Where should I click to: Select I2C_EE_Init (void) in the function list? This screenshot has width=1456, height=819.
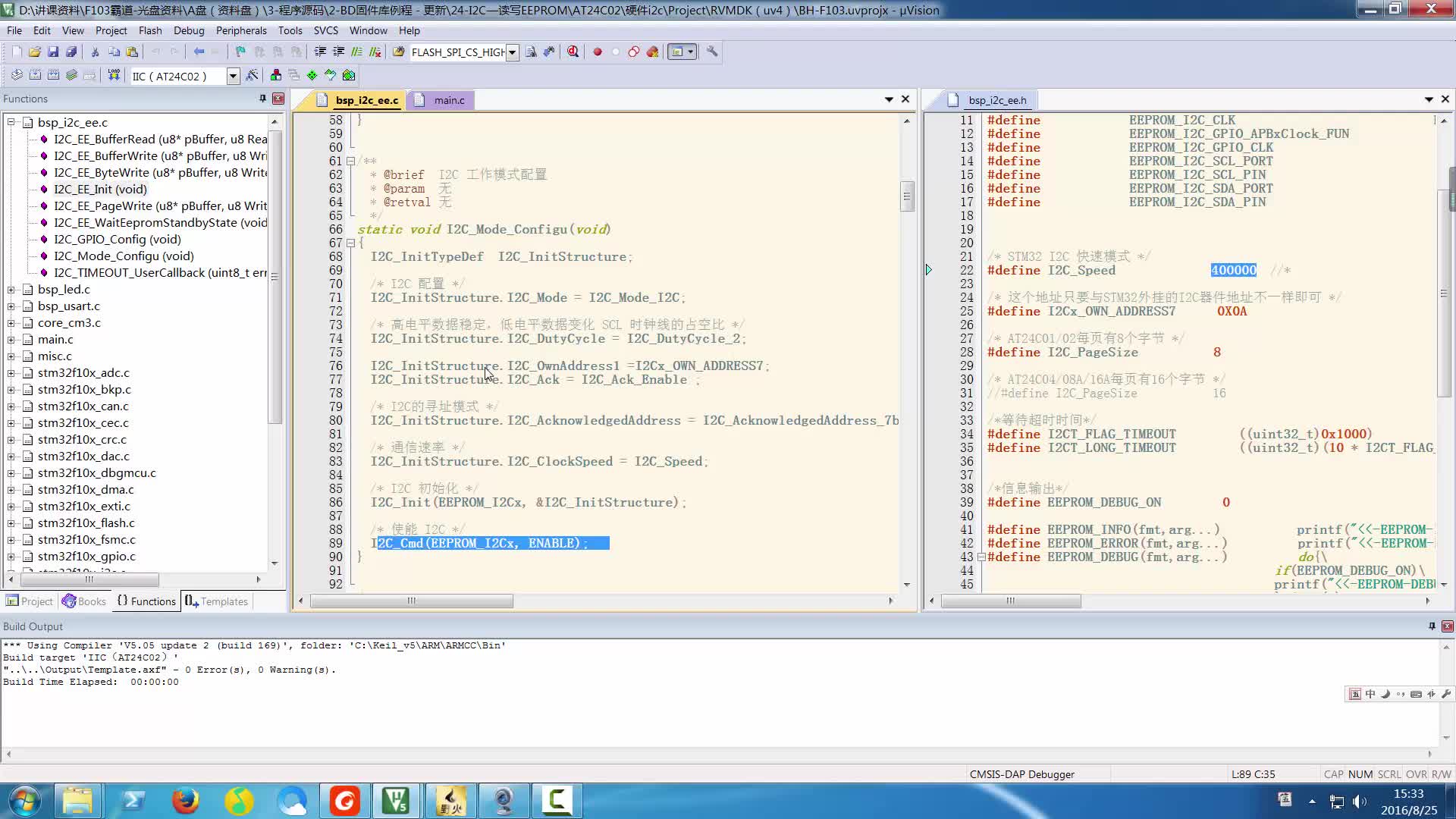(100, 189)
